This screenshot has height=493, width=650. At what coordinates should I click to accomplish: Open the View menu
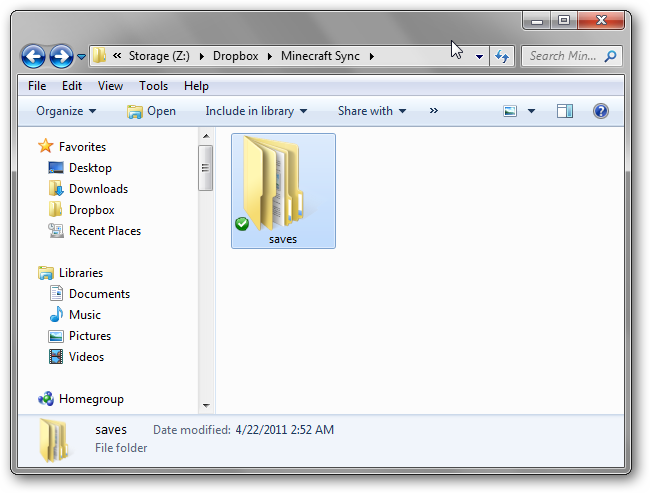[x=110, y=86]
